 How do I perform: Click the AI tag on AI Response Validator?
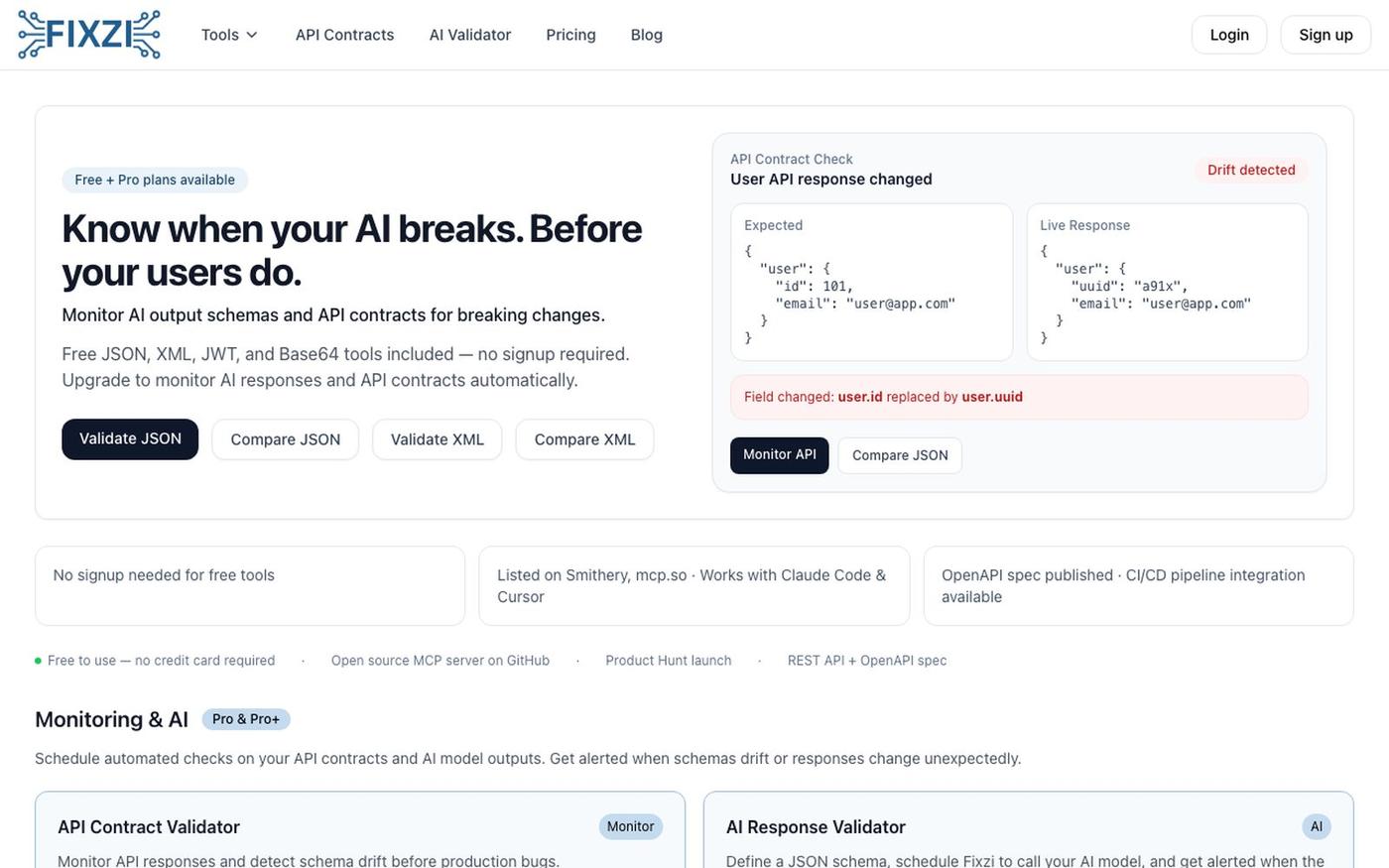click(1317, 826)
